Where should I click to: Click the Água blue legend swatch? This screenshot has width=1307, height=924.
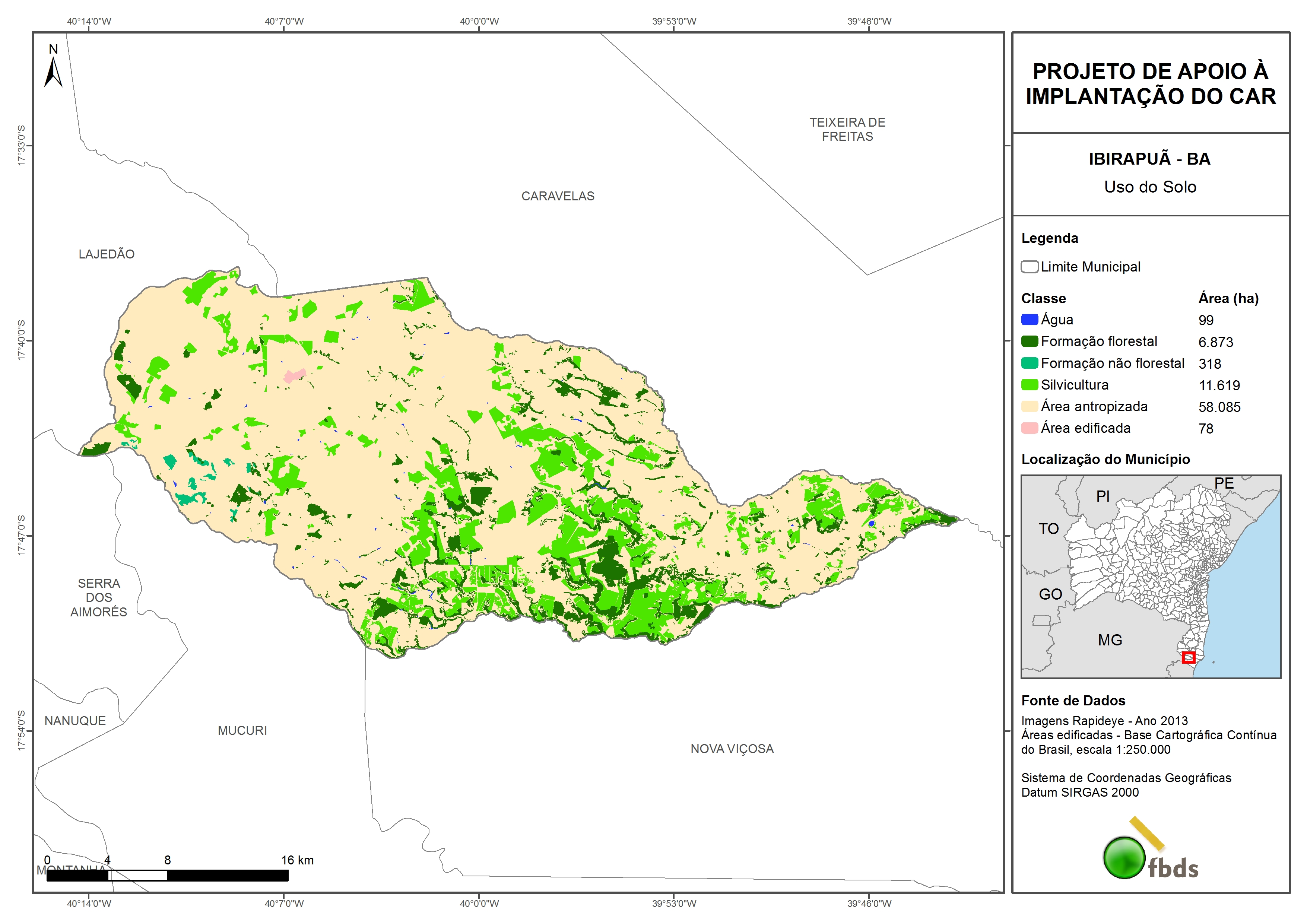click(1029, 320)
